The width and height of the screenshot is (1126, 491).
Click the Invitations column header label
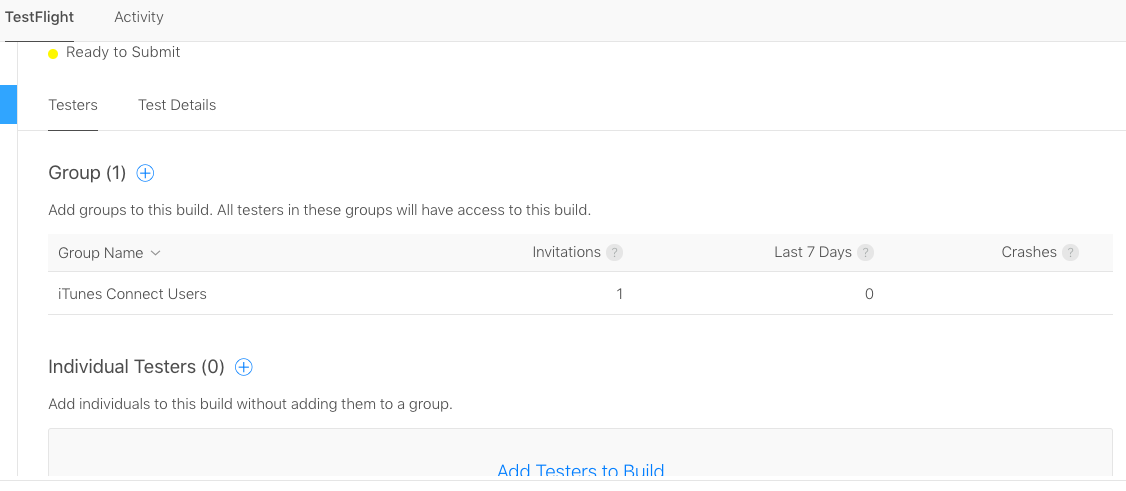tap(566, 252)
